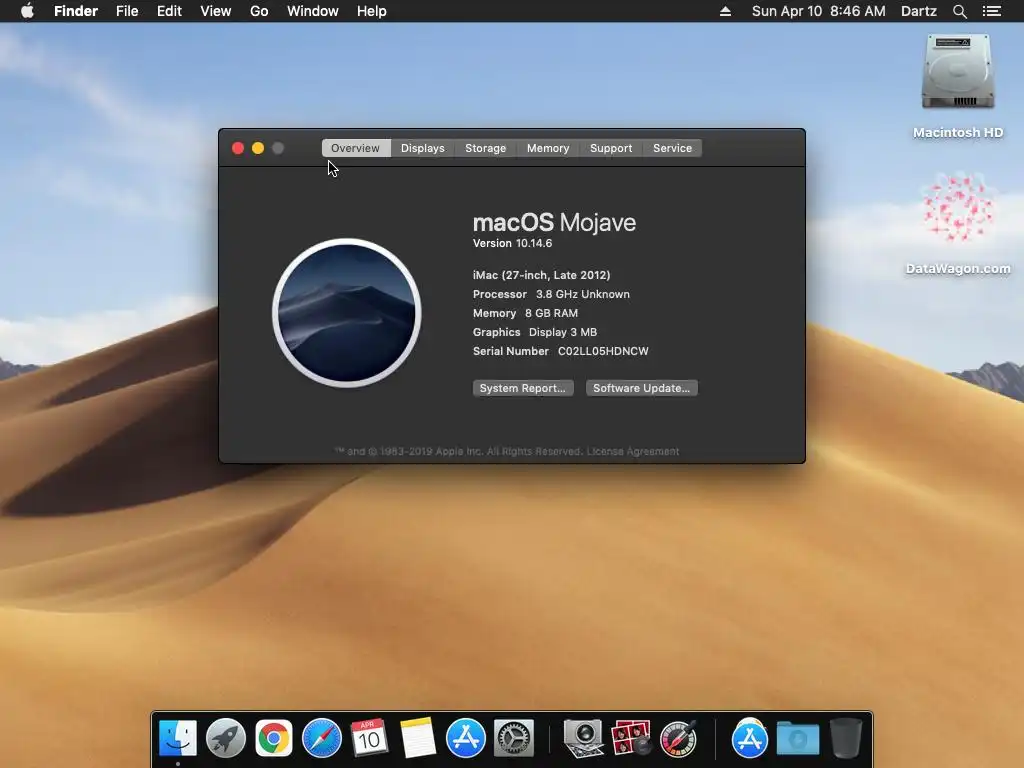Image resolution: width=1024 pixels, height=768 pixels.
Task: Open Spotlight search magnifier
Action: [x=959, y=11]
